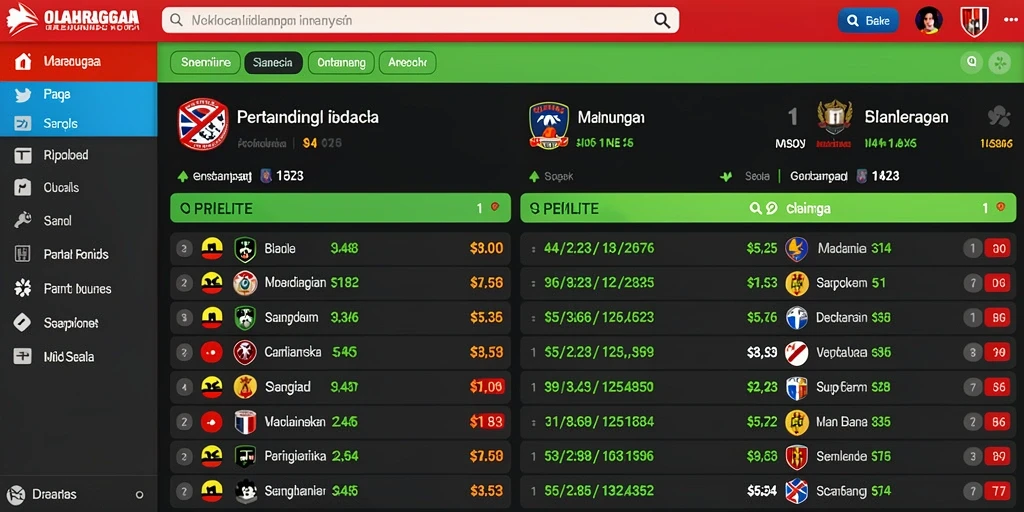Select the Snemiire tab
The width and height of the screenshot is (1024, 512).
point(206,63)
